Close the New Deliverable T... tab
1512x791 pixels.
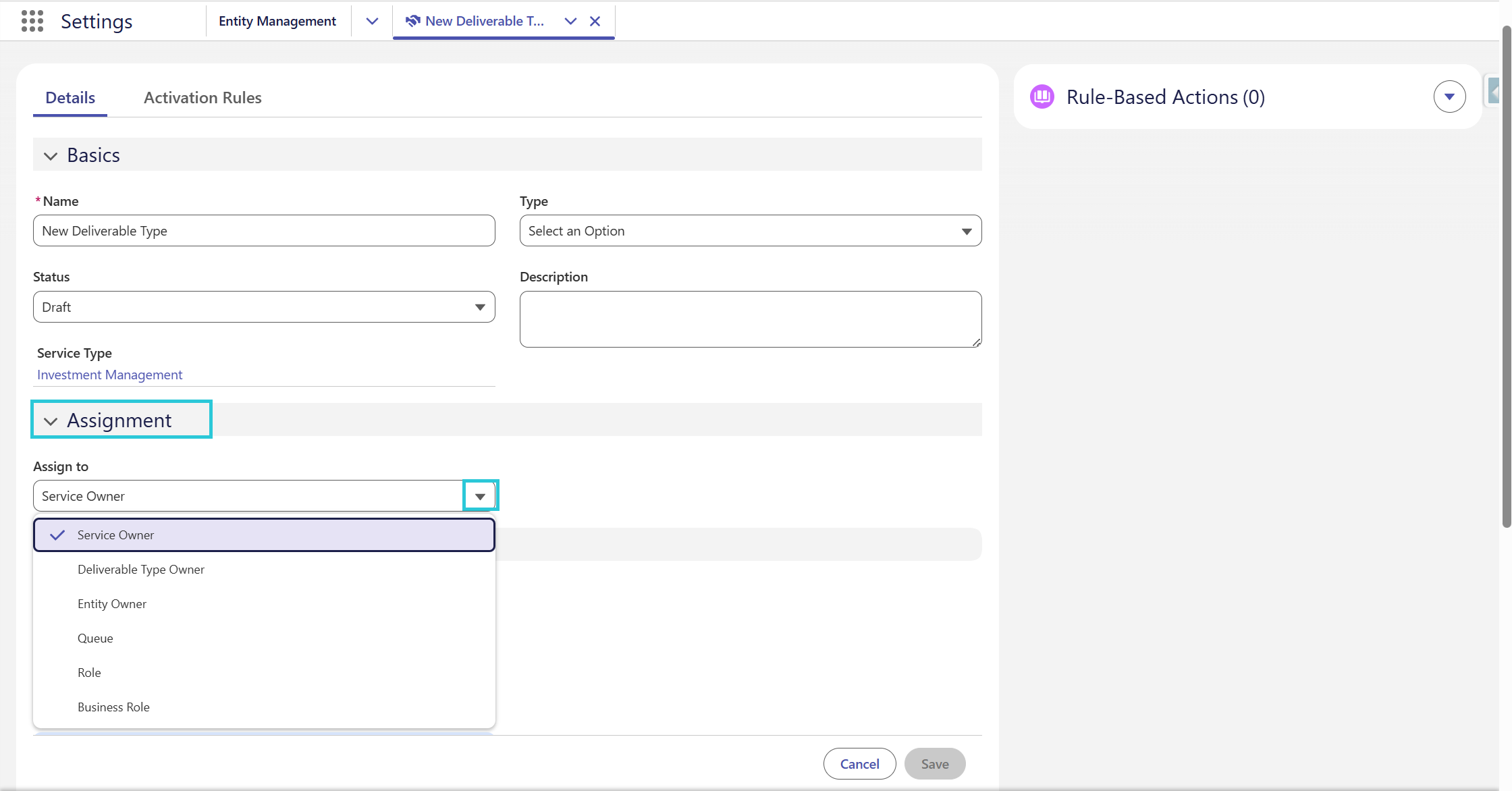click(595, 21)
